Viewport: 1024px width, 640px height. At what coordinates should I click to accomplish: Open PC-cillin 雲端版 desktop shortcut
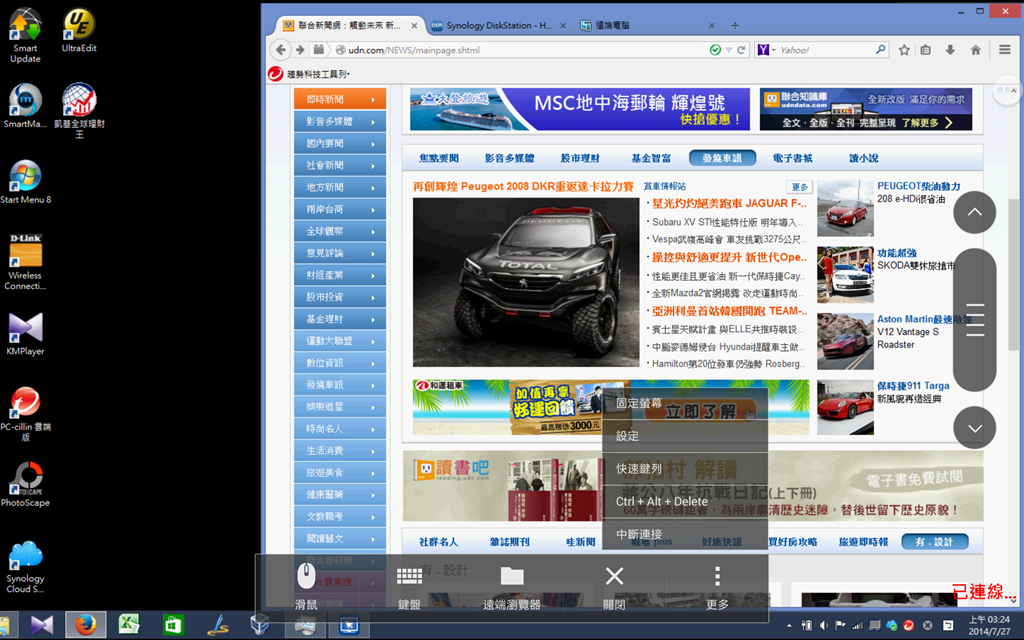[25, 413]
